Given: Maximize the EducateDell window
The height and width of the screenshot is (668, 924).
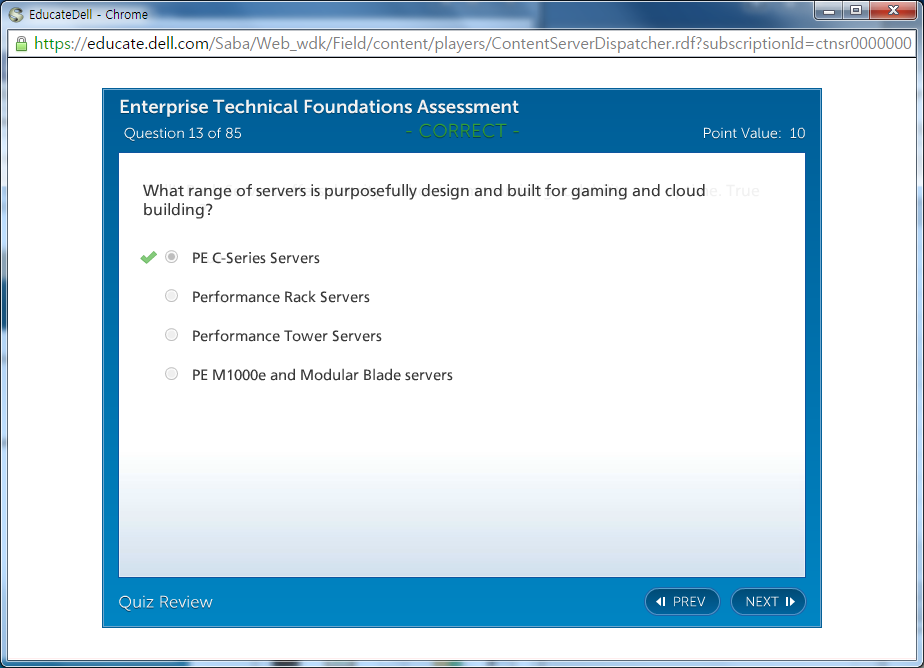Looking at the screenshot, I should (x=855, y=11).
